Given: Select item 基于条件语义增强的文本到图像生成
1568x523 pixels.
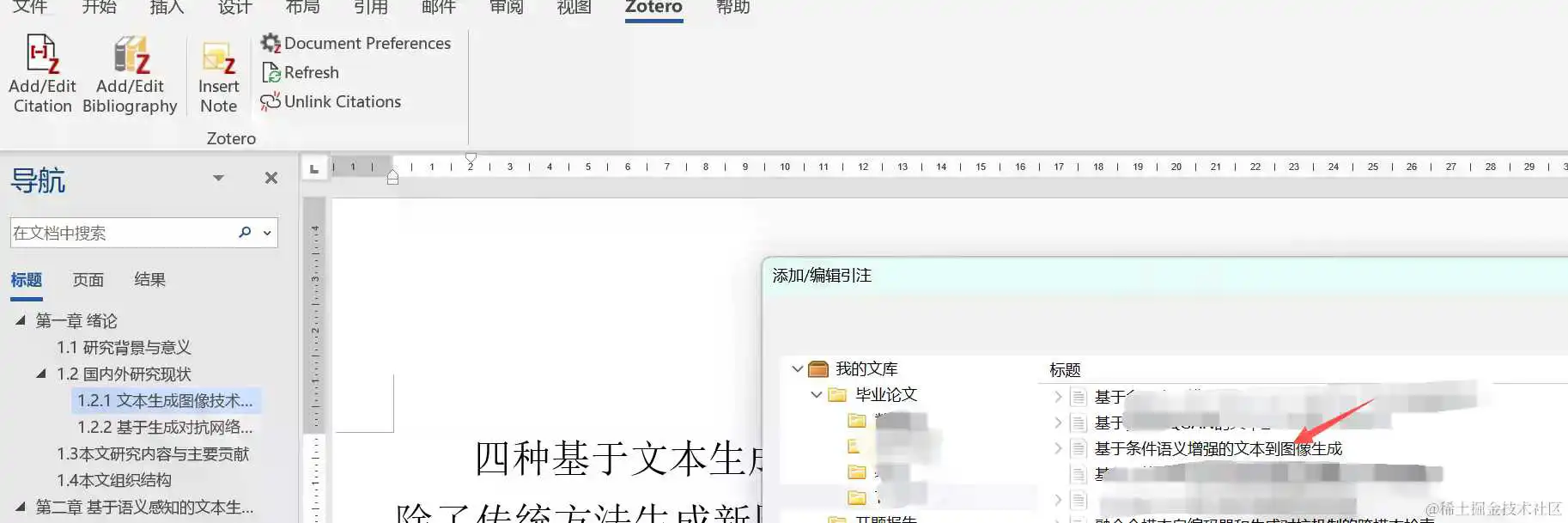Looking at the screenshot, I should coord(1218,448).
